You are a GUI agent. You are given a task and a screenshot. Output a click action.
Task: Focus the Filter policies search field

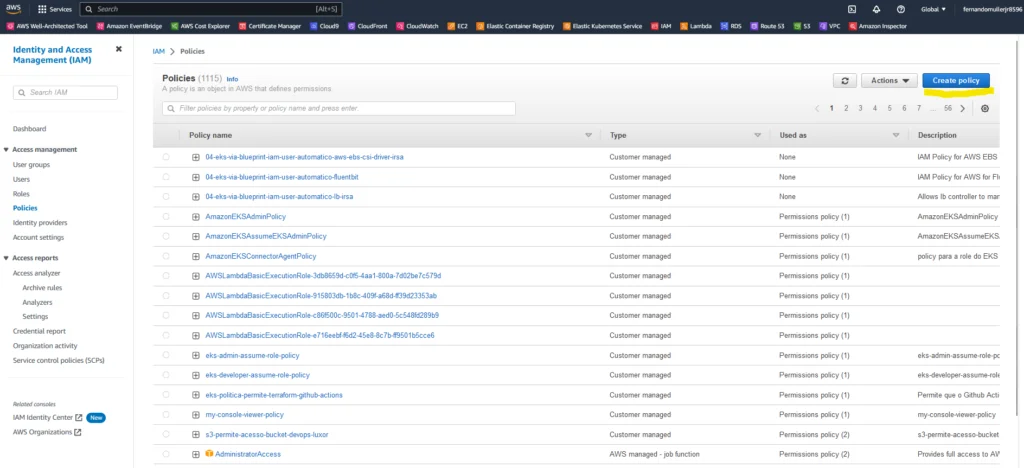[339, 108]
